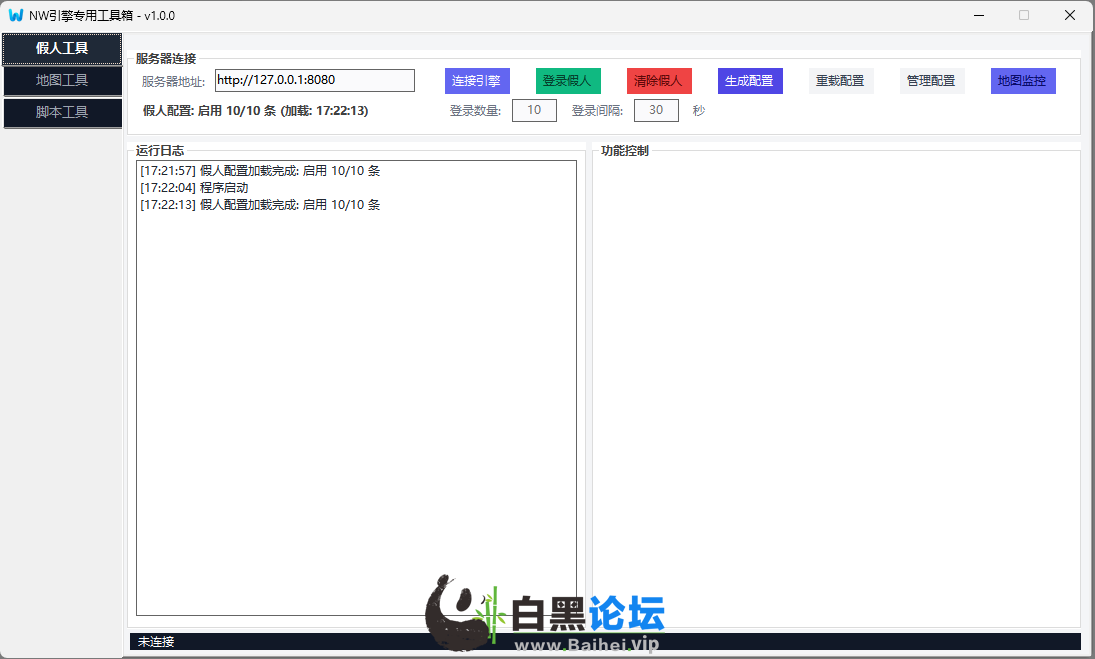The image size is (1095, 659).
Task: Click the 重载配置 button
Action: coord(841,81)
